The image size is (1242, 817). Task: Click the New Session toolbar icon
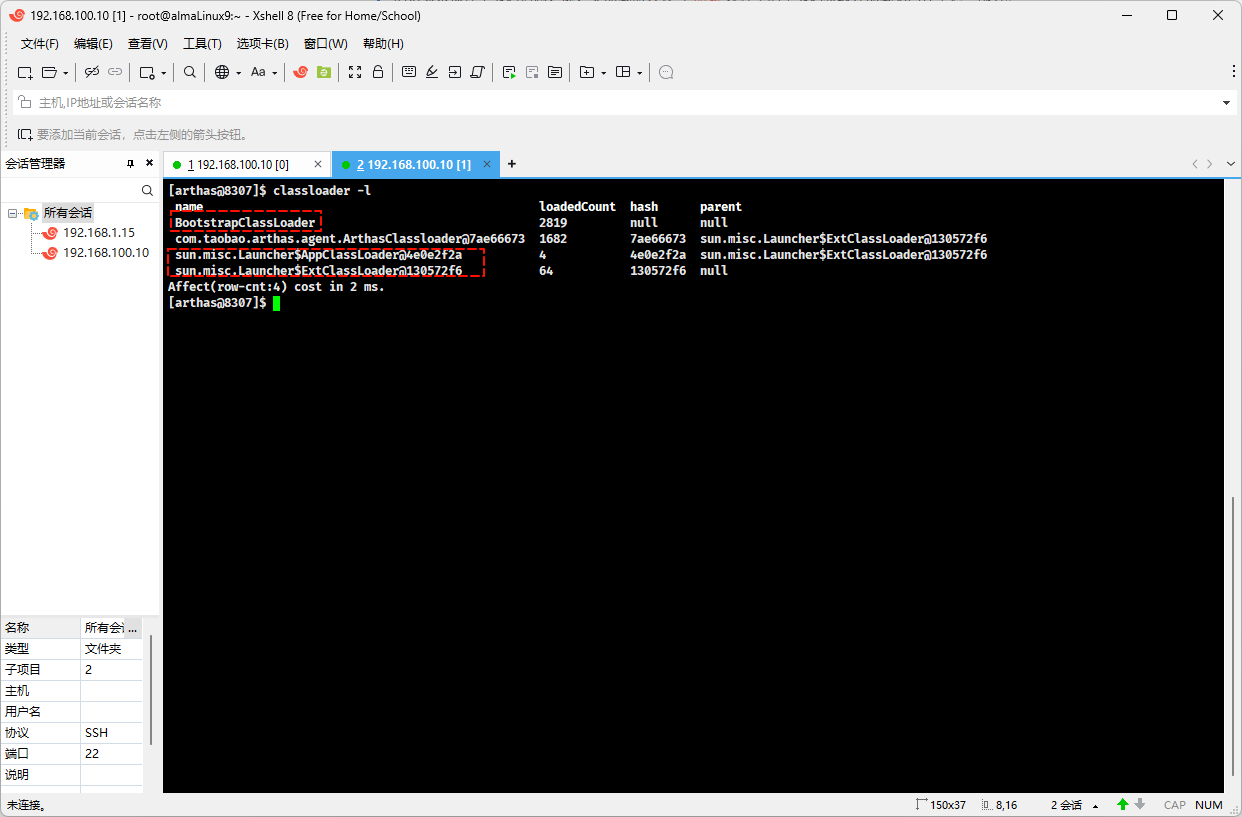tap(25, 72)
